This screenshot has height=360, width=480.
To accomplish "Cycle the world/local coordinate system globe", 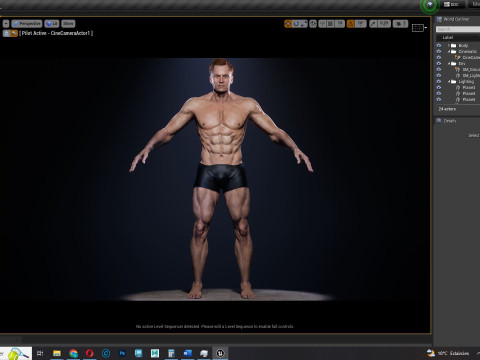I will [313, 24].
